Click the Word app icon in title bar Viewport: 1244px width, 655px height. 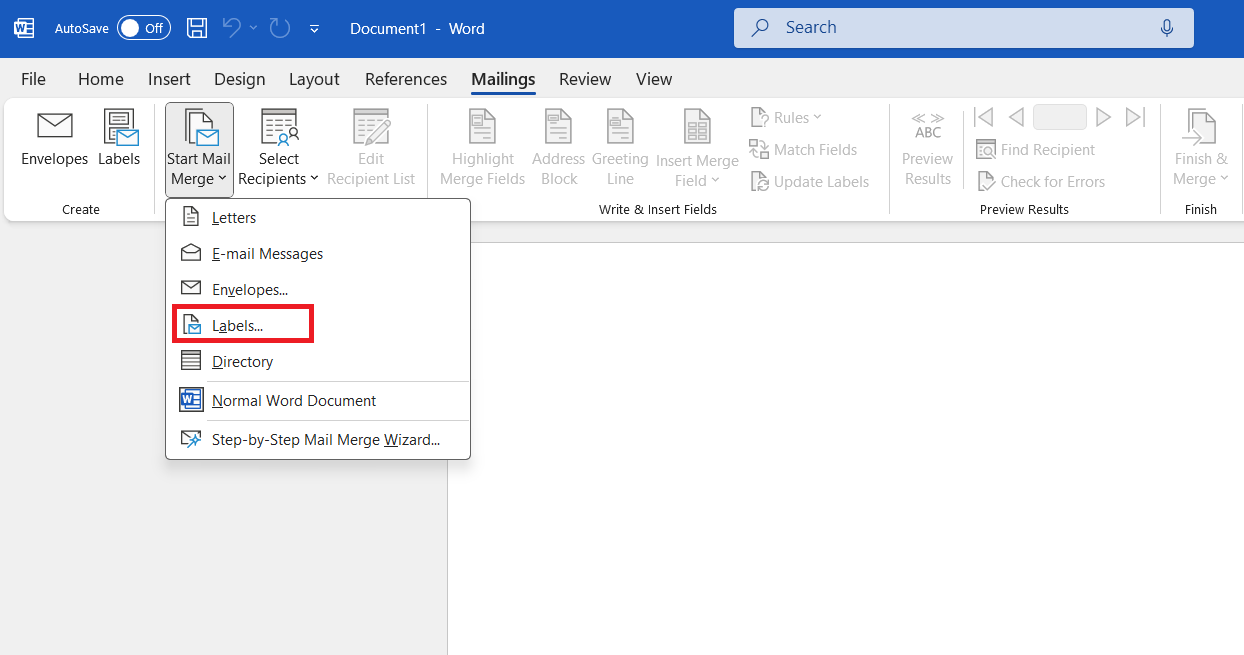pos(24,28)
